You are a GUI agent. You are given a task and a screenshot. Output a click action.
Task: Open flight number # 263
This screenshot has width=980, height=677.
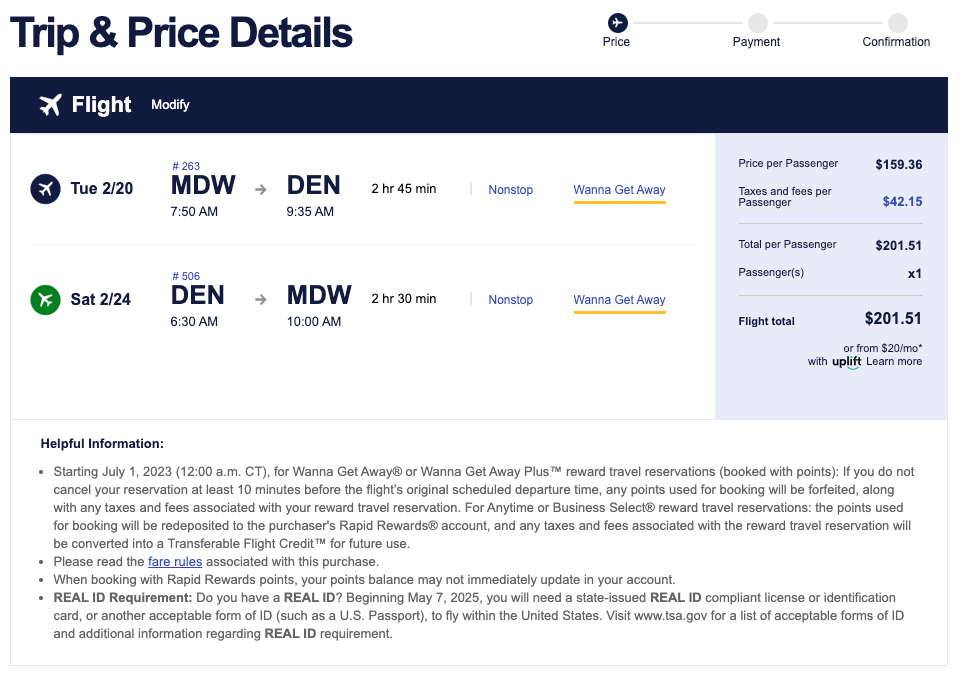point(186,166)
